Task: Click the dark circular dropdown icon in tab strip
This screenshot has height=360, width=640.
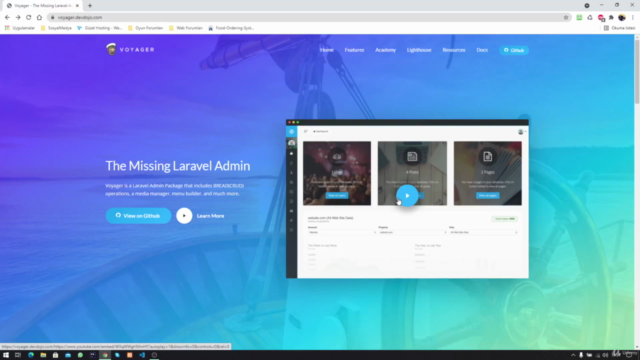Action: pos(587,6)
